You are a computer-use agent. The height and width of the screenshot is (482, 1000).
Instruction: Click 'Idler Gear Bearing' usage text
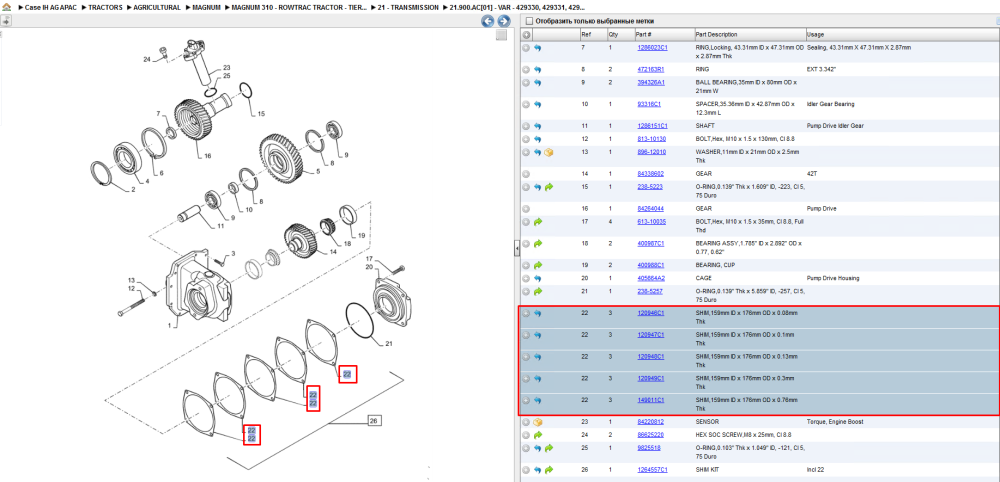pyautogui.click(x=830, y=105)
